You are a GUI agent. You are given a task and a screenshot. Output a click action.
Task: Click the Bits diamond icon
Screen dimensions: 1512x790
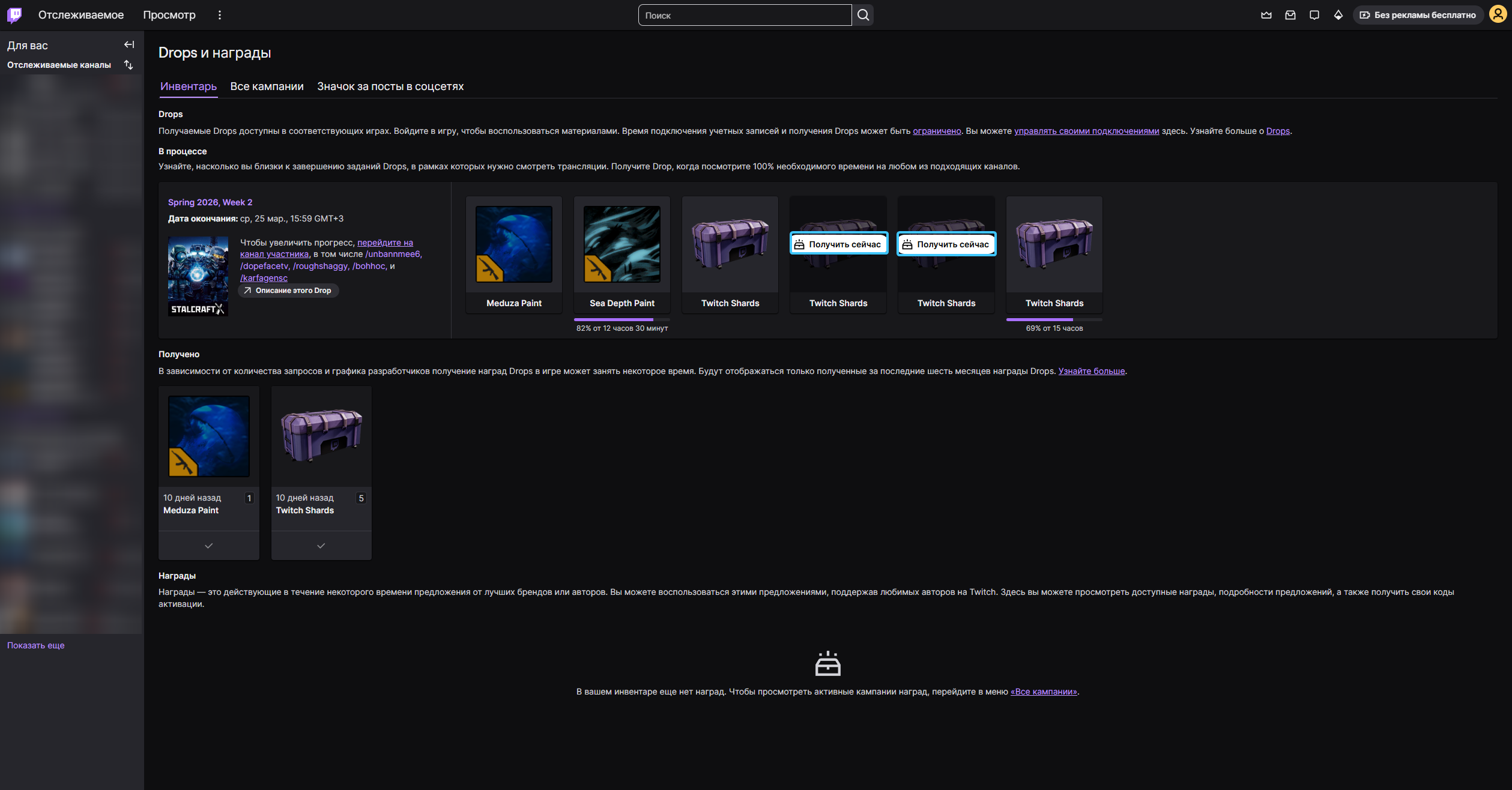(1338, 15)
